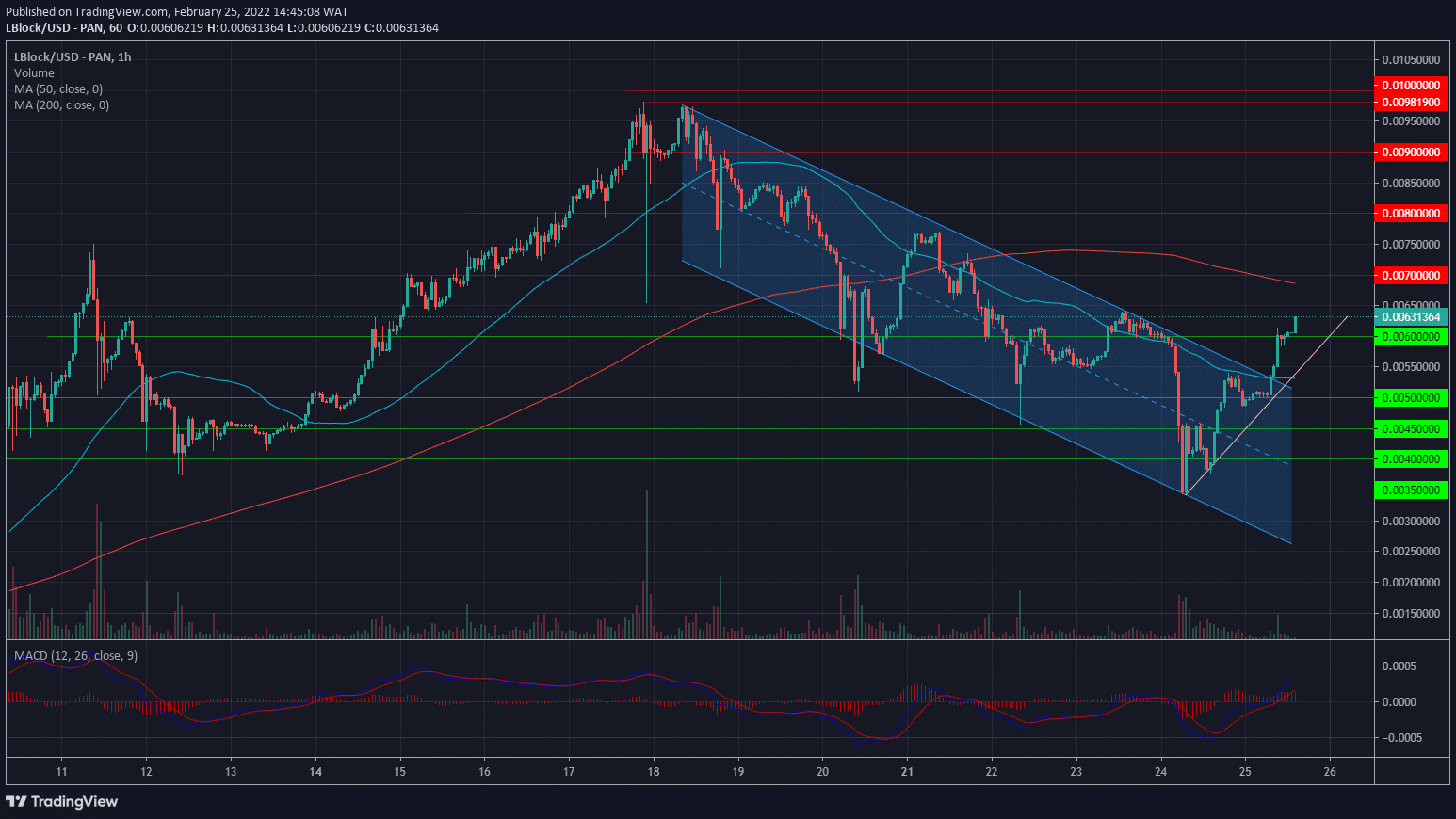This screenshot has width=1456, height=819.
Task: Click date 20 on the time axis
Action: click(822, 772)
